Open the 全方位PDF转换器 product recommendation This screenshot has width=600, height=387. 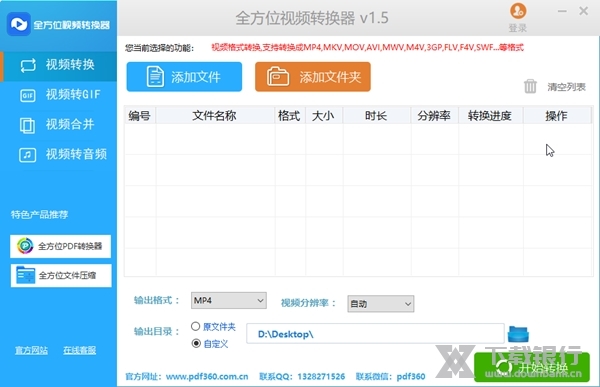pos(60,246)
